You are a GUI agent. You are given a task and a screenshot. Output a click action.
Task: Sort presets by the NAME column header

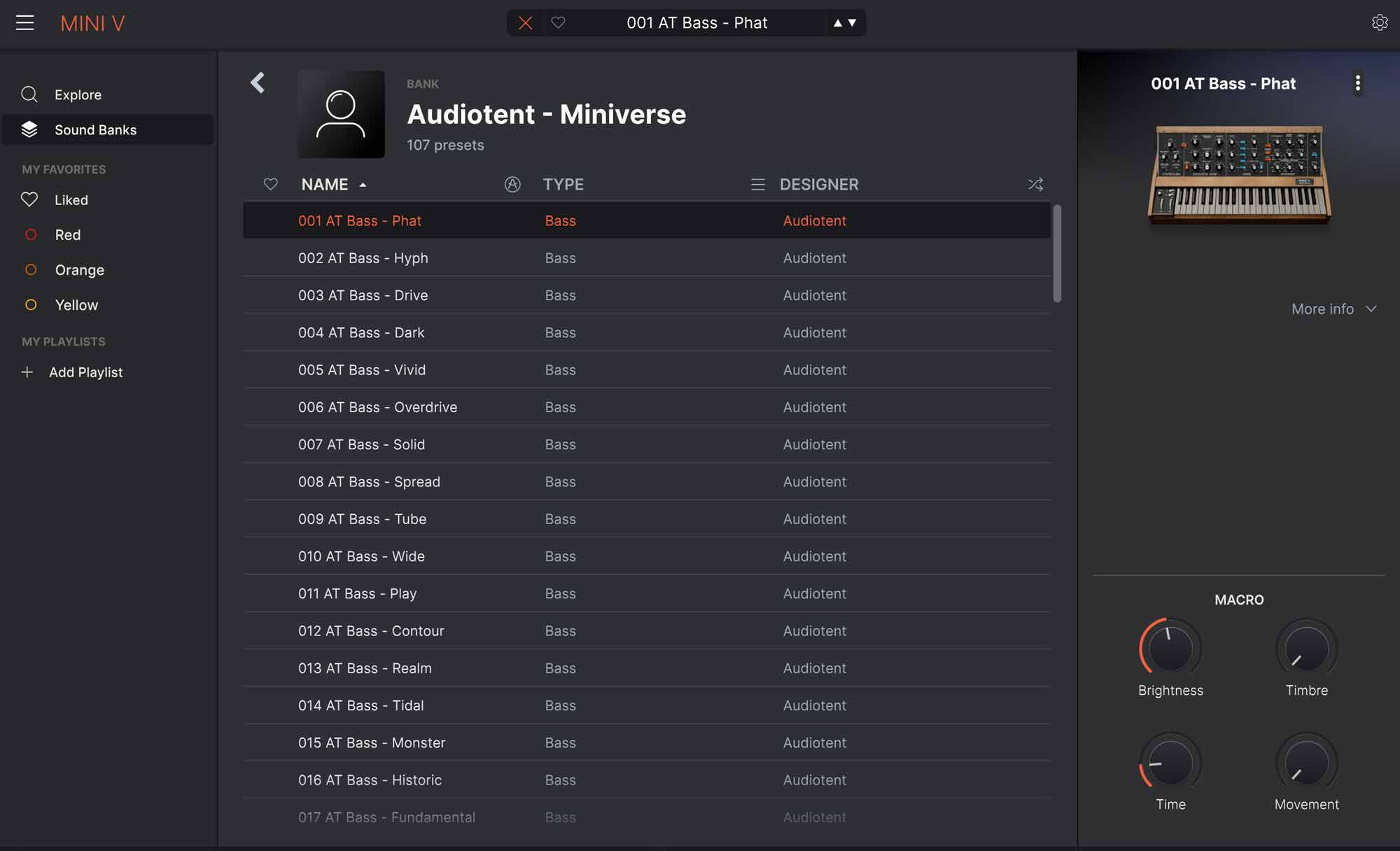click(325, 184)
